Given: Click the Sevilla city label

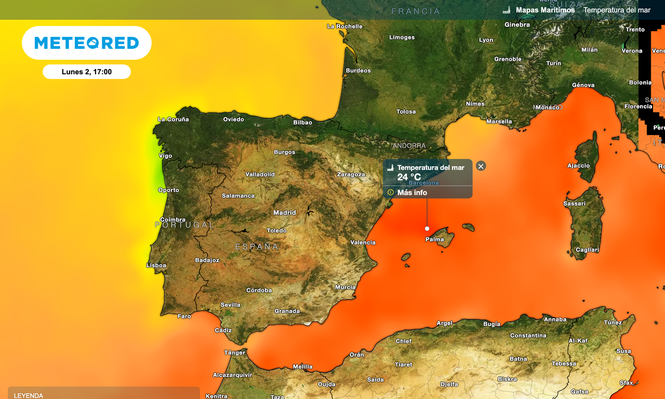Looking at the screenshot, I should click(230, 305).
